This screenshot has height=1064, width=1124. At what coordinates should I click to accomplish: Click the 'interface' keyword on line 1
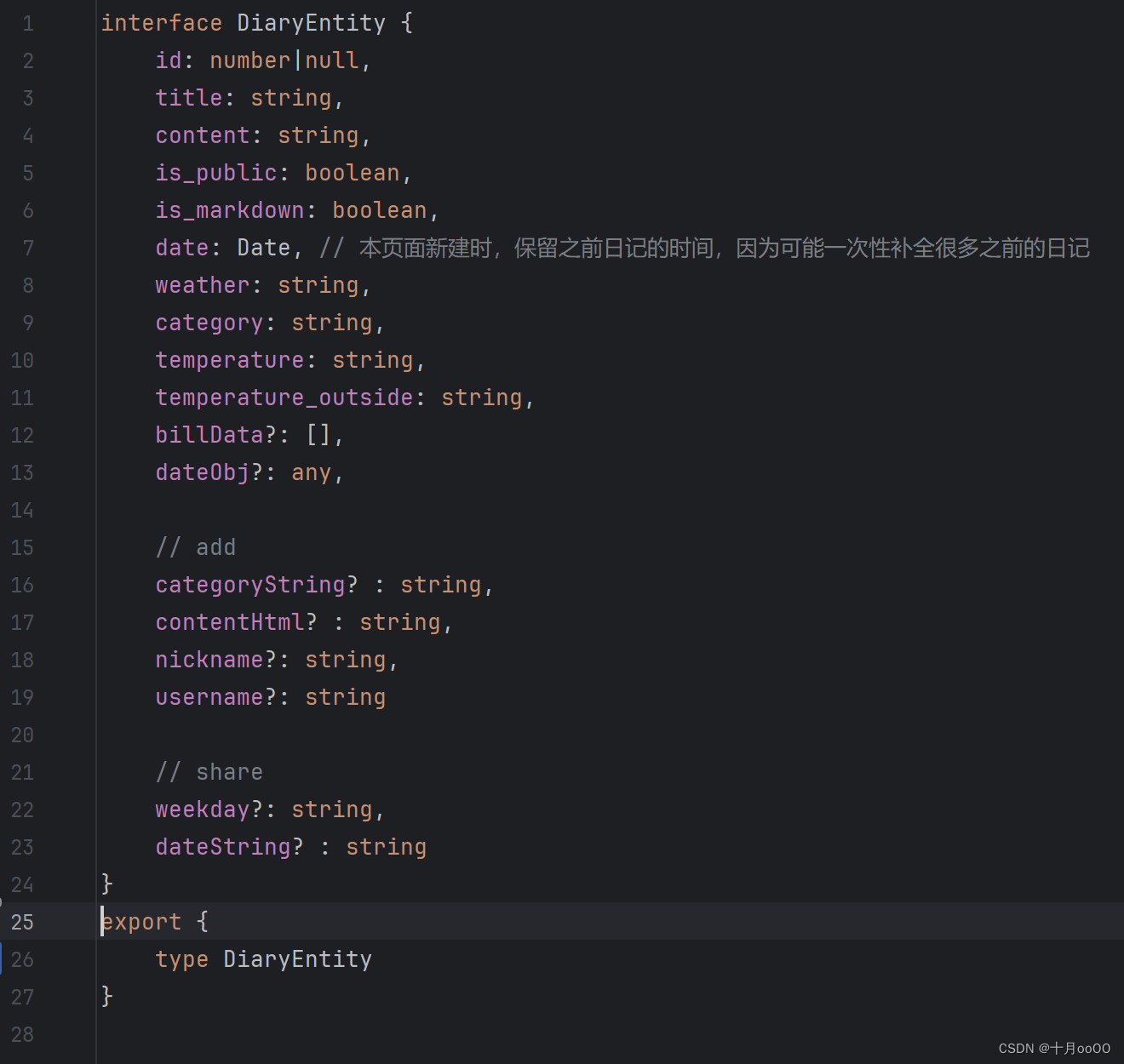[x=162, y=23]
